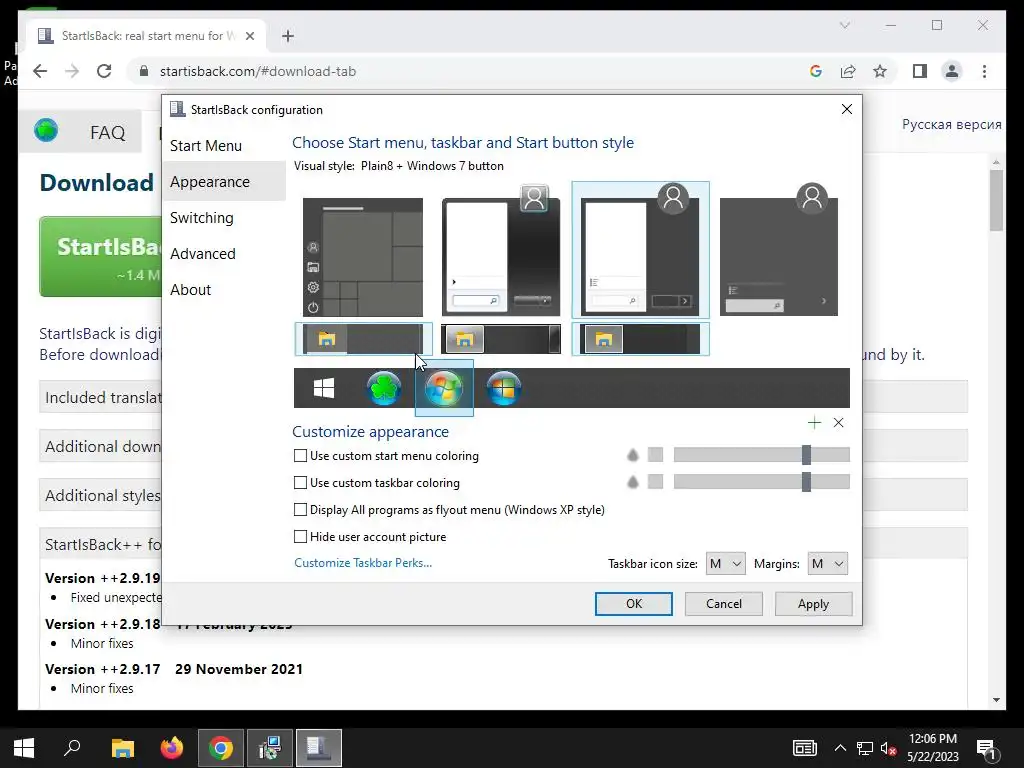The height and width of the screenshot is (768, 1024).
Task: Click the share page icon in Chrome
Action: [x=848, y=71]
